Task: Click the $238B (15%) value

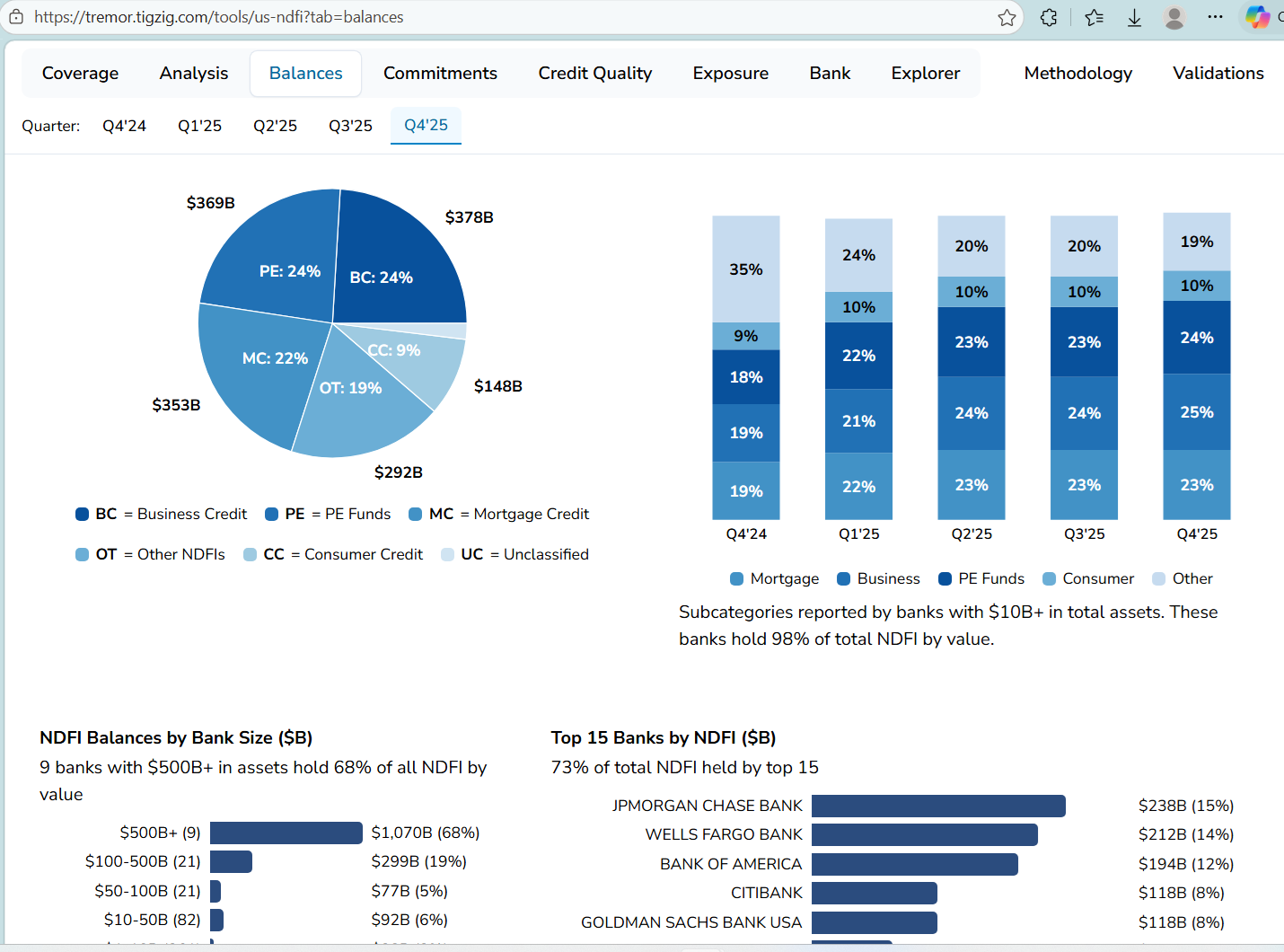Action: coord(1186,806)
